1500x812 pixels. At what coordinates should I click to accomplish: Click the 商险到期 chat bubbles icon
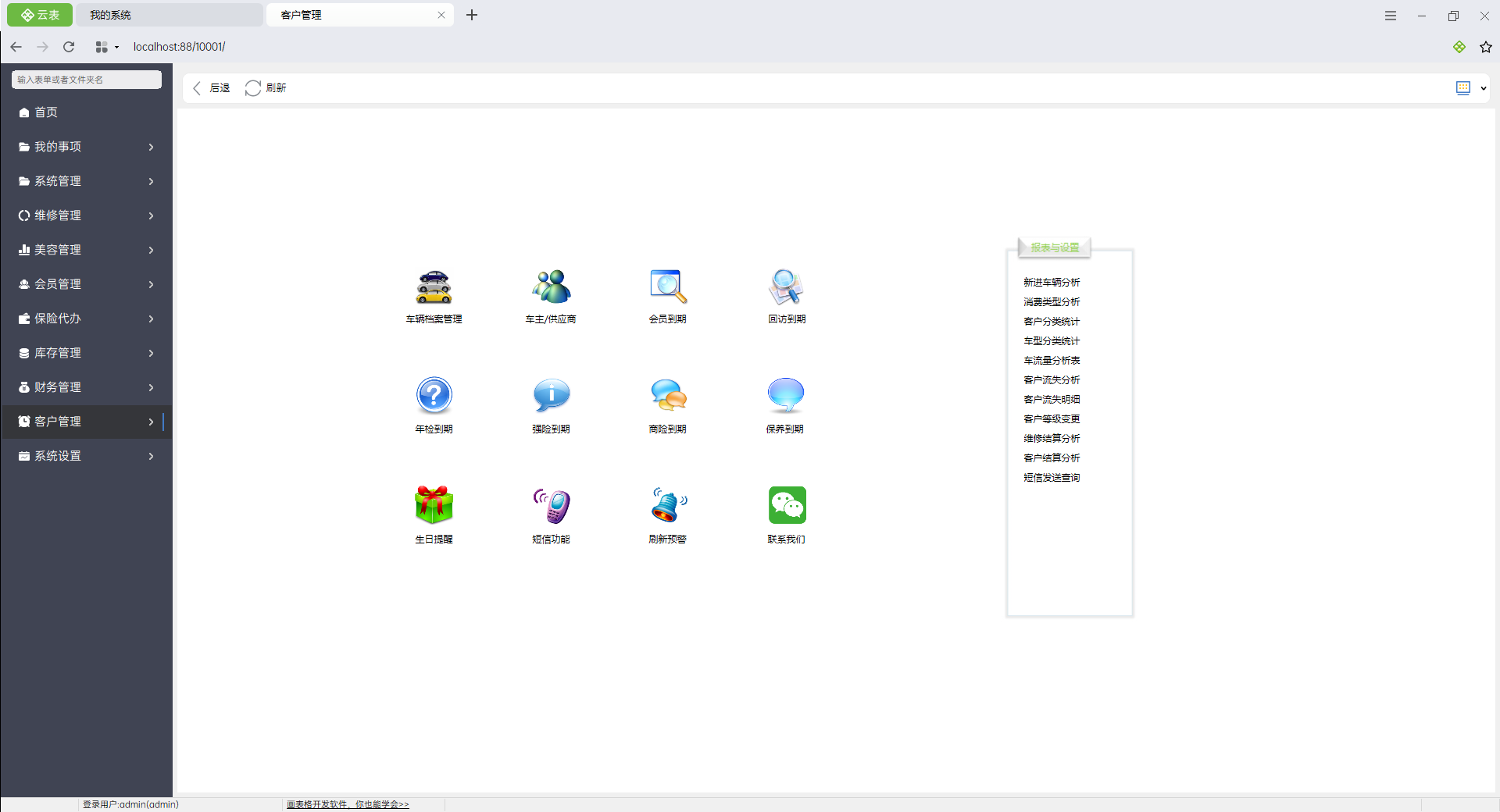(x=668, y=396)
